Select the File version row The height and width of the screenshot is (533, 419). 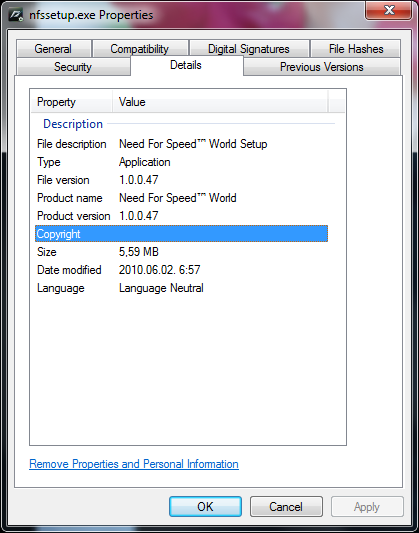[x=181, y=180]
